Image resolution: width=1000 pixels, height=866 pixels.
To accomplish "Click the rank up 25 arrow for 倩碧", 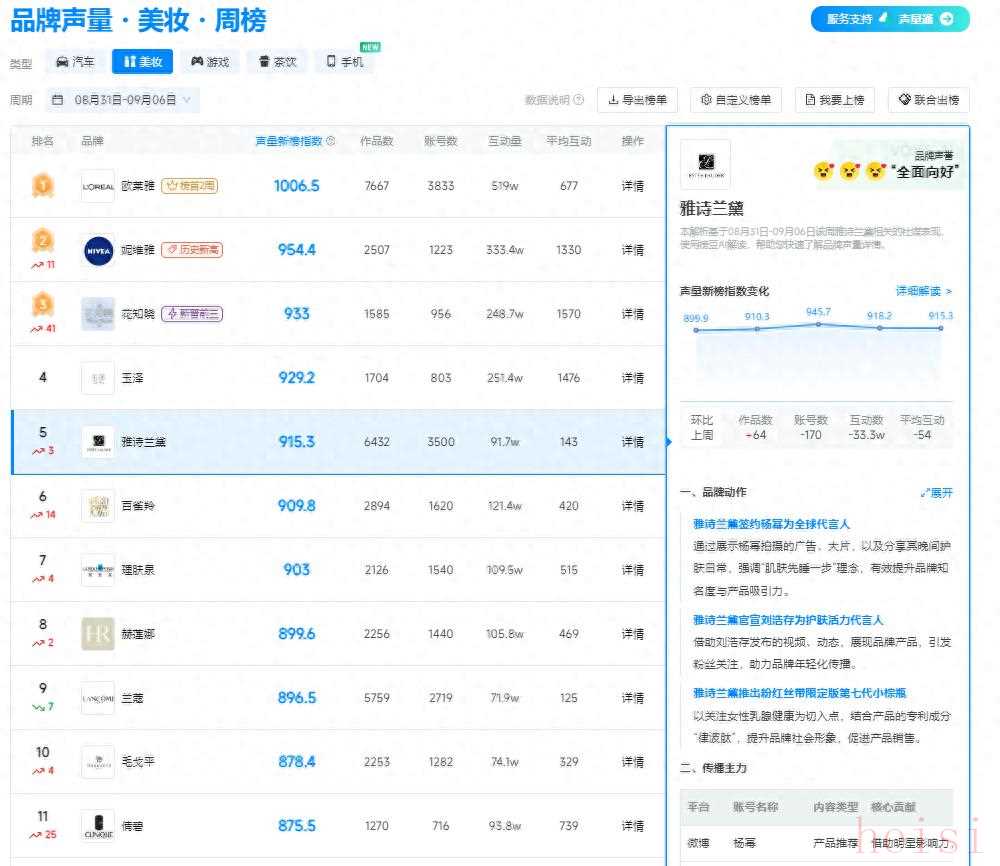I will (x=35, y=835).
